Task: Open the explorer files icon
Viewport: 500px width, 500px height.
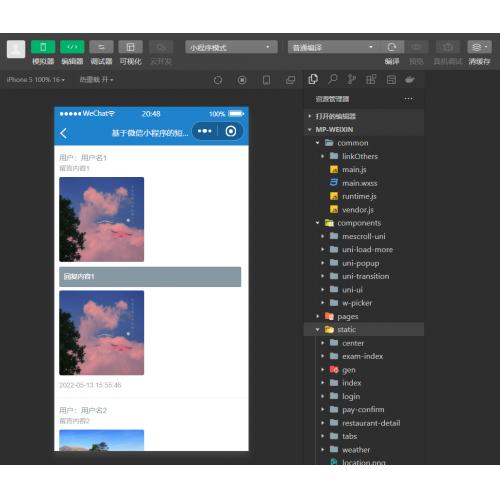Action: pyautogui.click(x=313, y=79)
